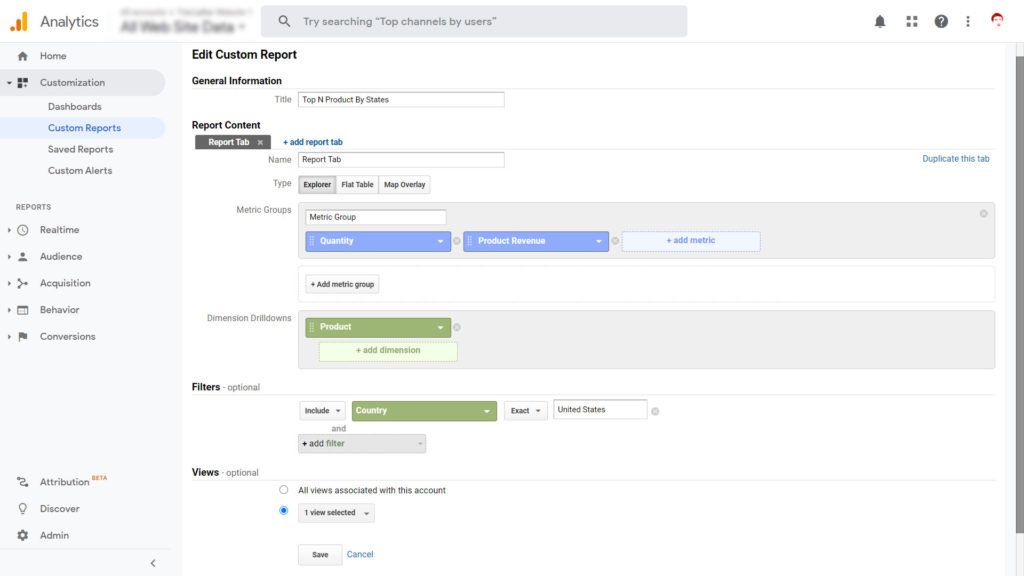Open the Country filter dimension dropdown
The height and width of the screenshot is (576, 1024).
[x=424, y=411]
